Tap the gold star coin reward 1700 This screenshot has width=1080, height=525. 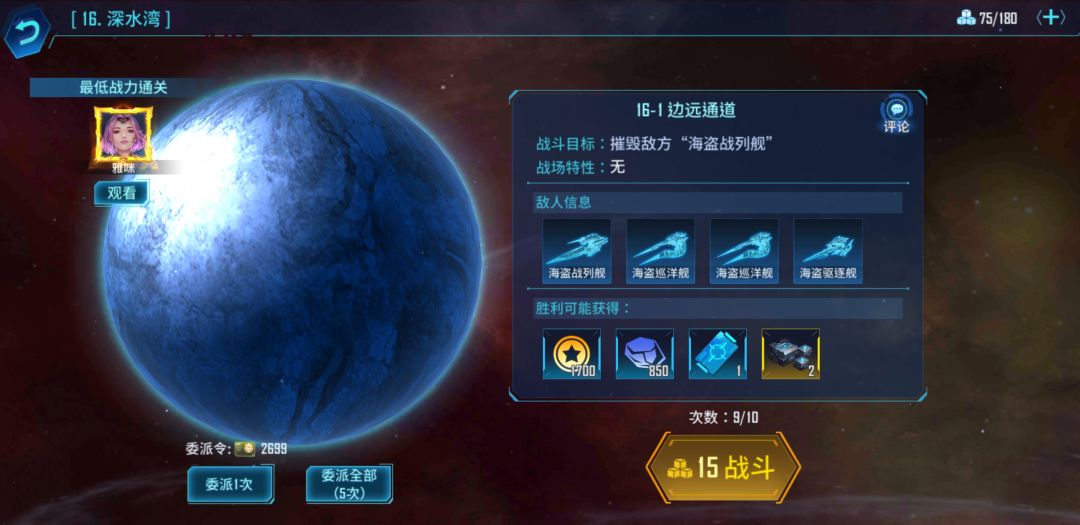[572, 353]
